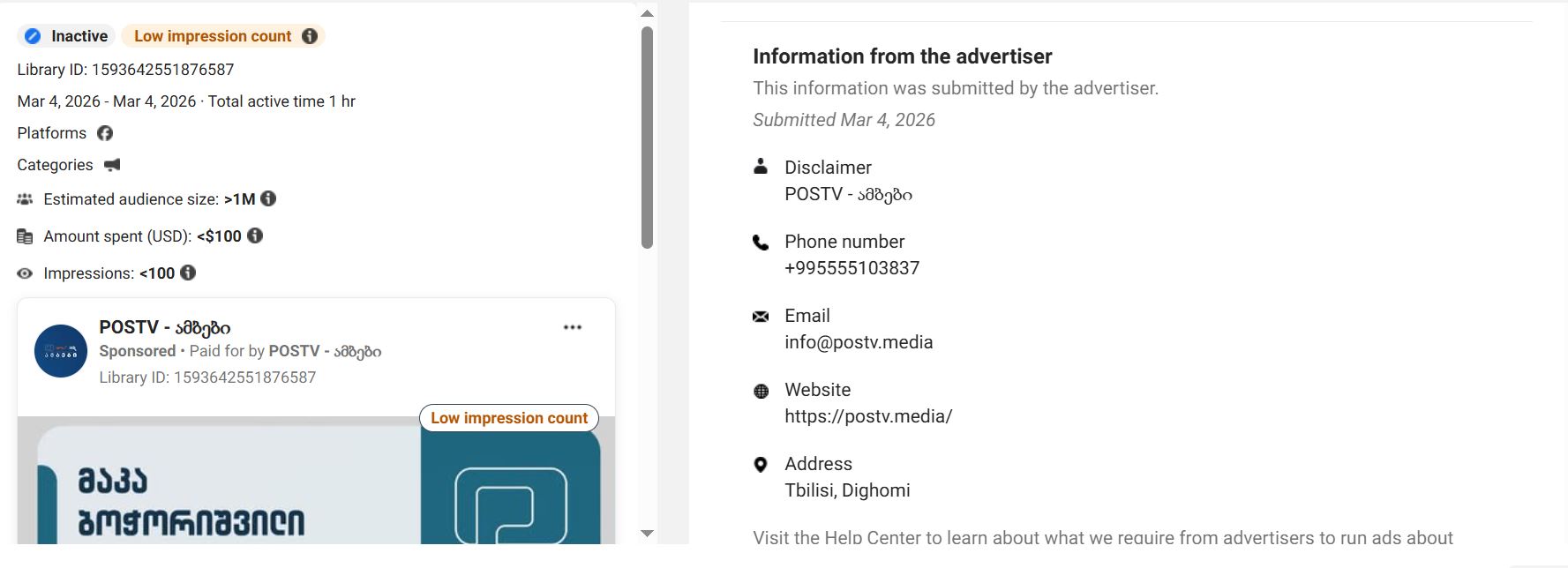Open the three-dots ad options menu
The width and height of the screenshot is (1568, 568).
573,327
